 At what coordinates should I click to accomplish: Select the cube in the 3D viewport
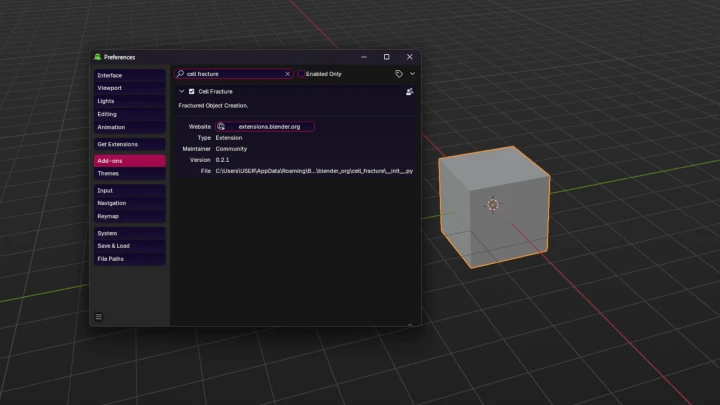pos(494,207)
